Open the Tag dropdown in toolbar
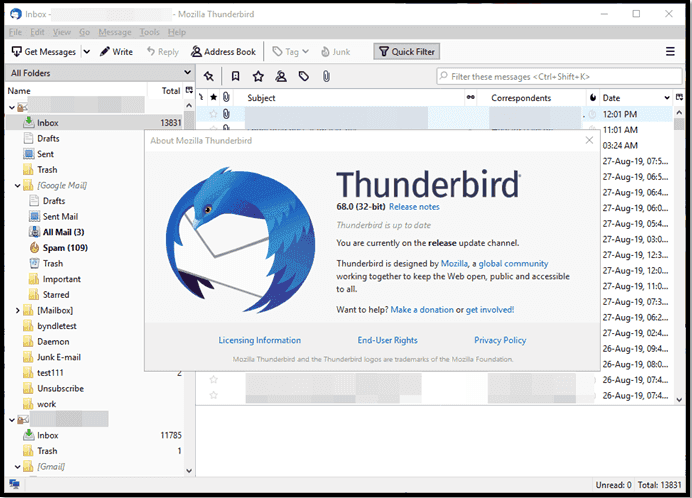The image size is (692, 498). tap(290, 52)
